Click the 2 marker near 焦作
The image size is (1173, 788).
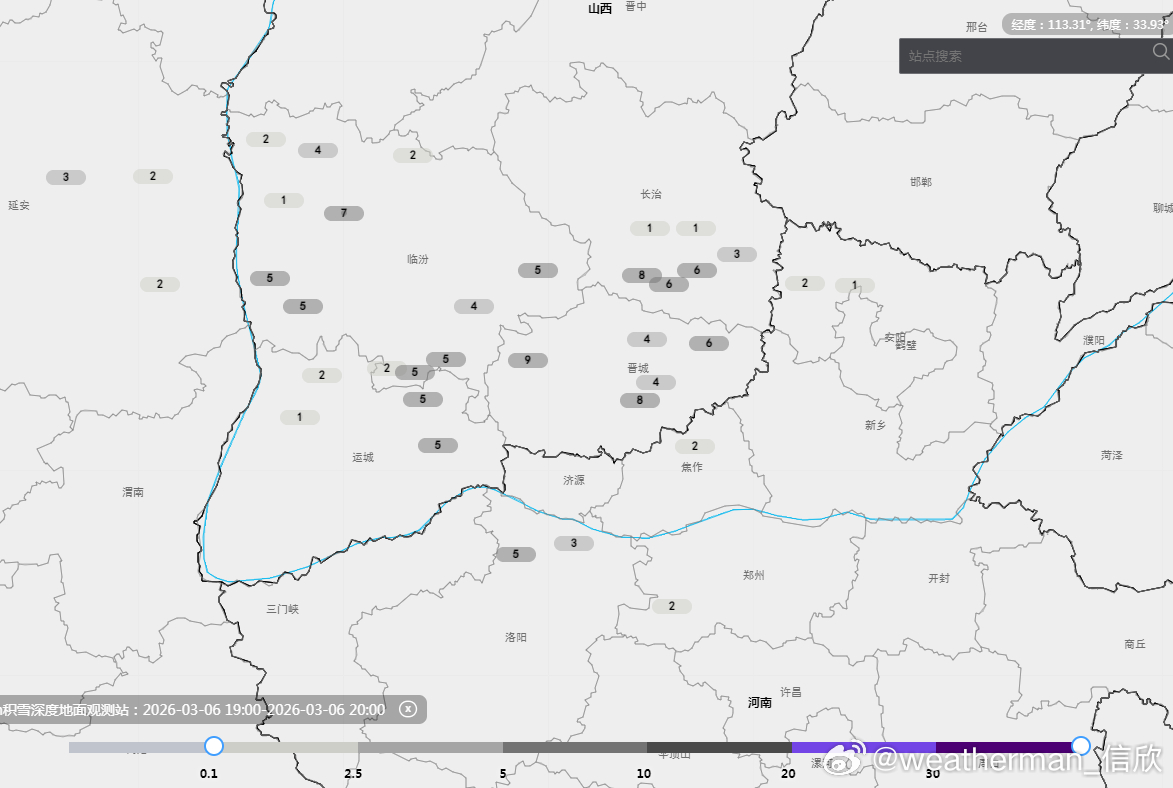(x=696, y=445)
